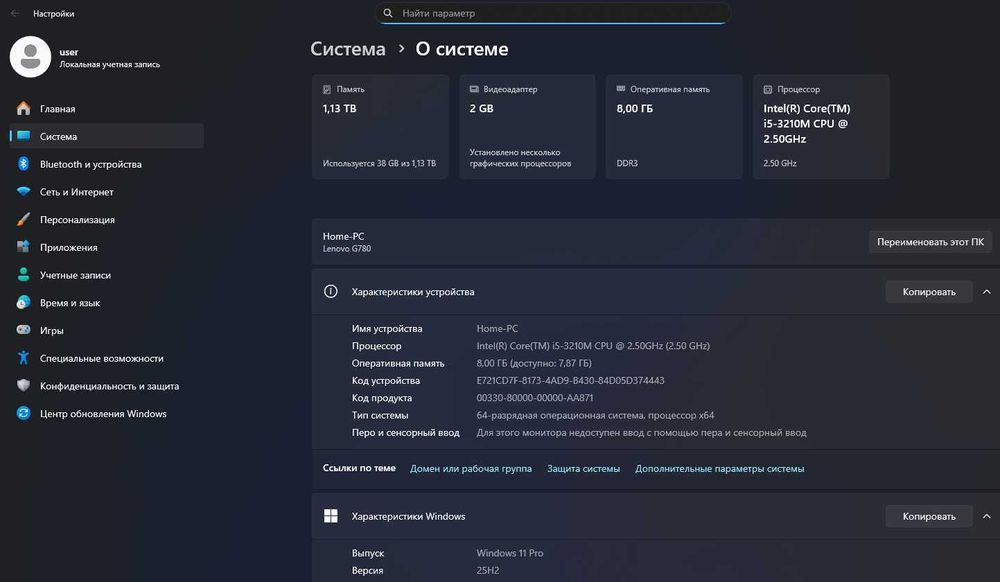Click the Bluetooth icon in sidebar
This screenshot has height=582, width=1000.
coord(24,164)
